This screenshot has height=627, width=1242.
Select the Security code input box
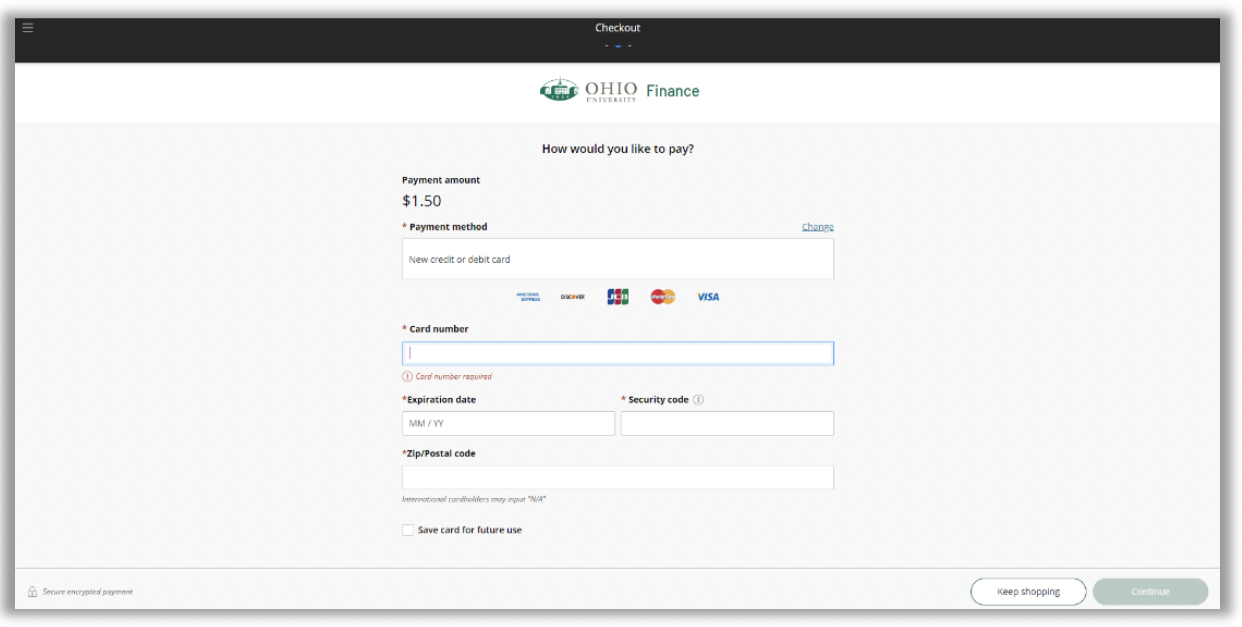tap(727, 424)
